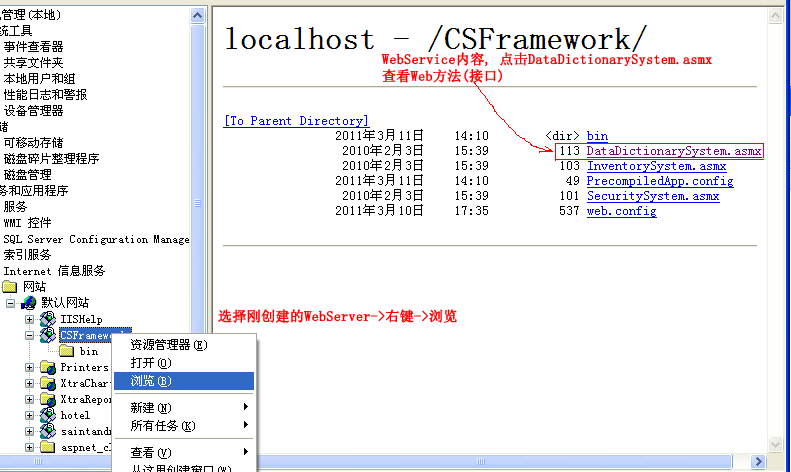Image resolution: width=791 pixels, height=472 pixels.
Task: Click the [To Parent Directory] link
Action: (296, 121)
